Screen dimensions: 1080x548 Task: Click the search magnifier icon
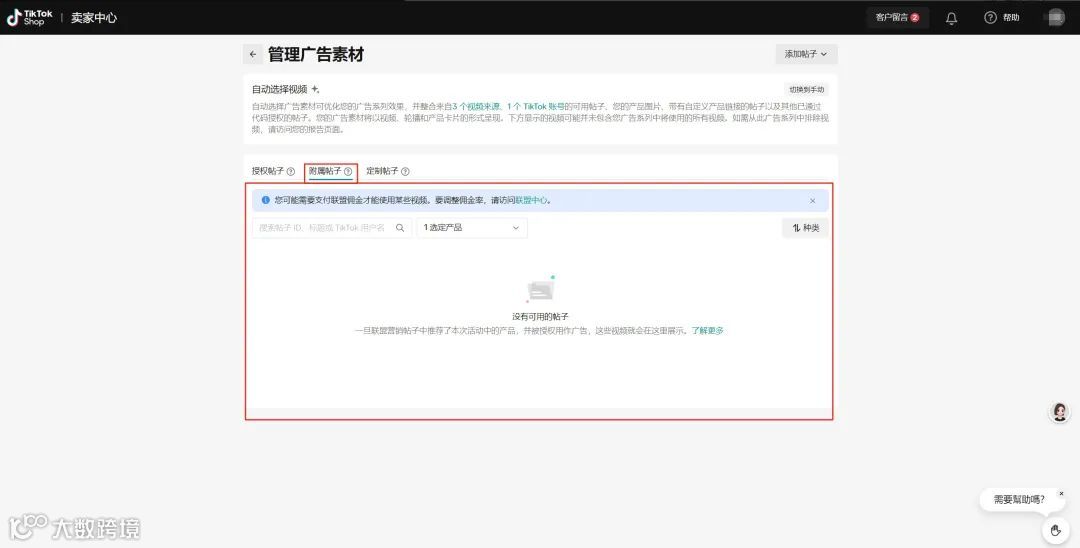click(x=399, y=228)
